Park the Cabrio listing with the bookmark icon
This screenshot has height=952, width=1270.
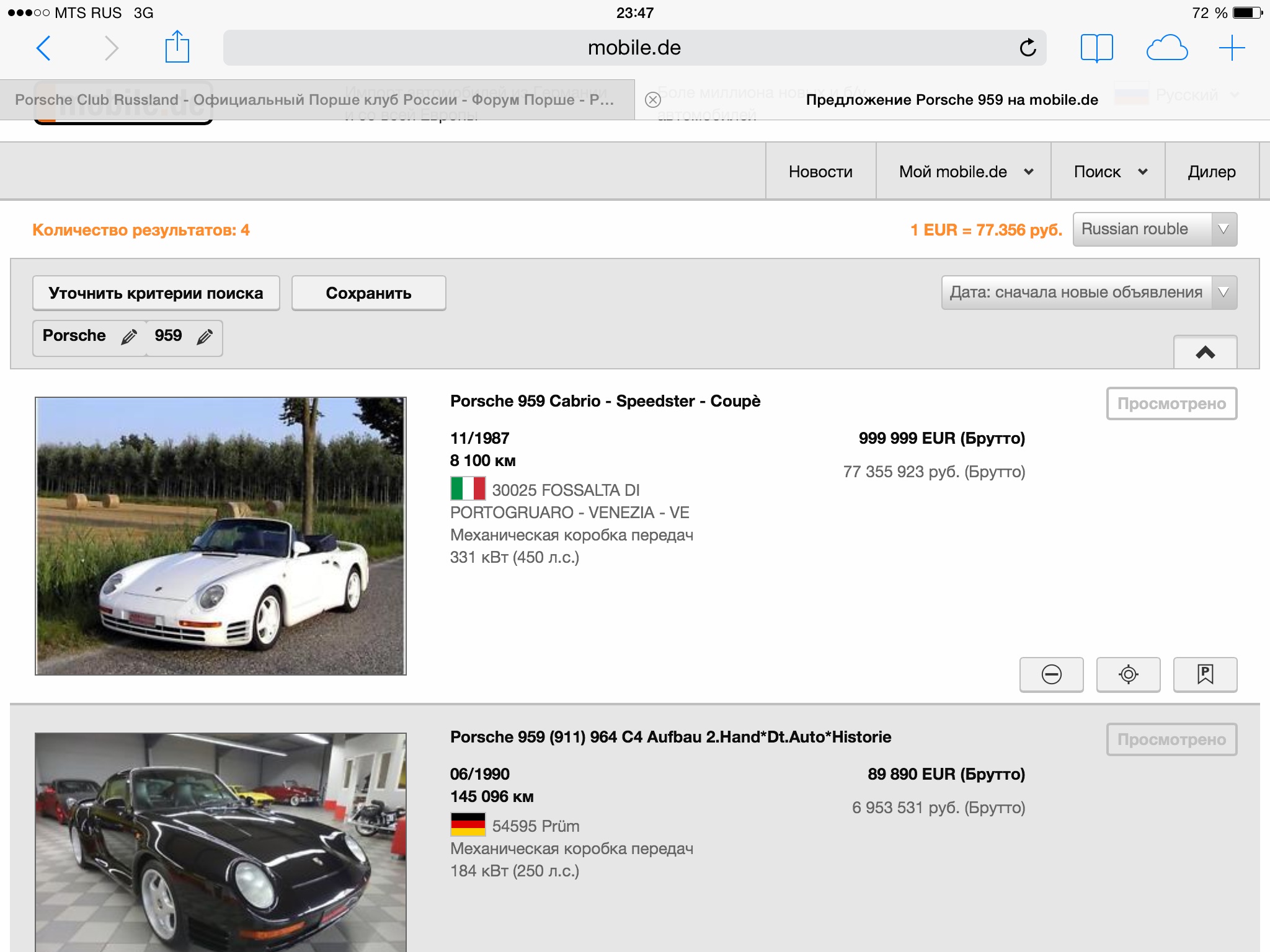pyautogui.click(x=1205, y=674)
